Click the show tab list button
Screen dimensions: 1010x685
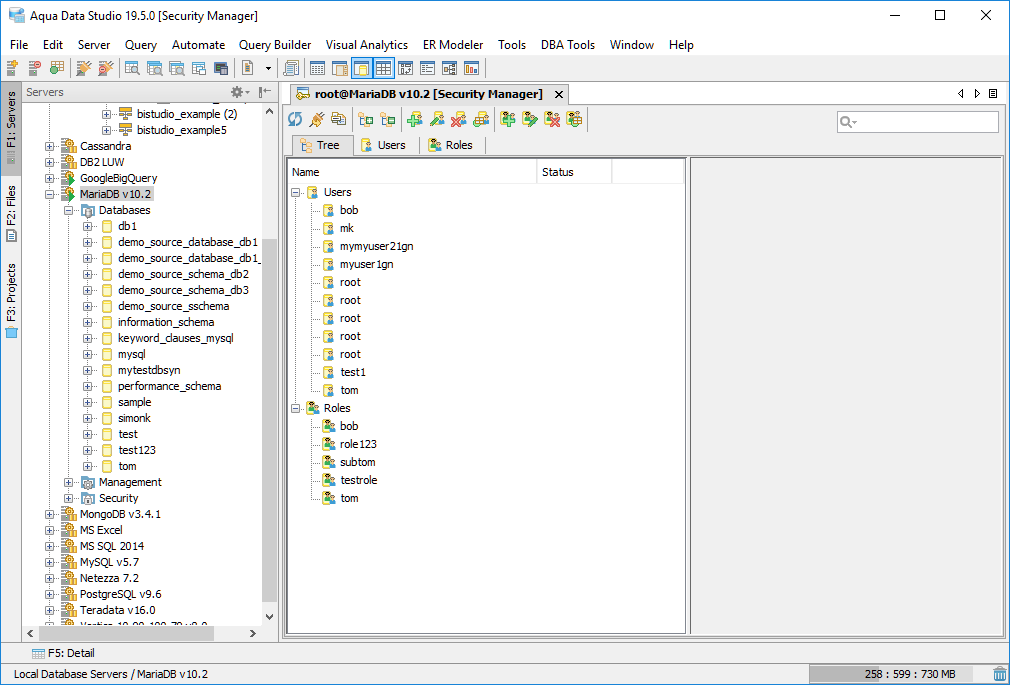[993, 93]
